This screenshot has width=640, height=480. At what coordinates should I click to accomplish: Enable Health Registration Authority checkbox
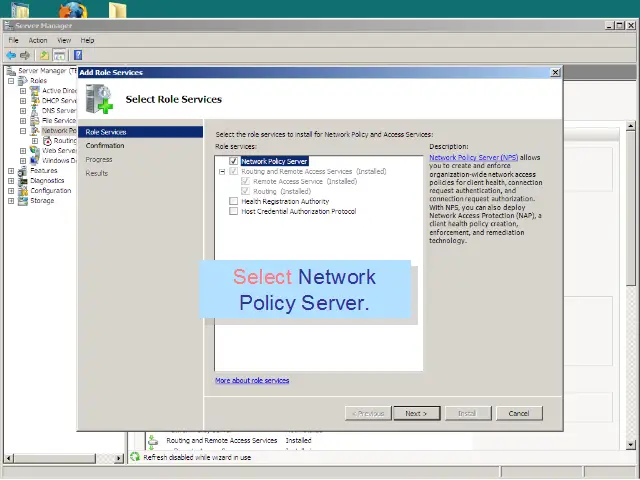point(234,201)
